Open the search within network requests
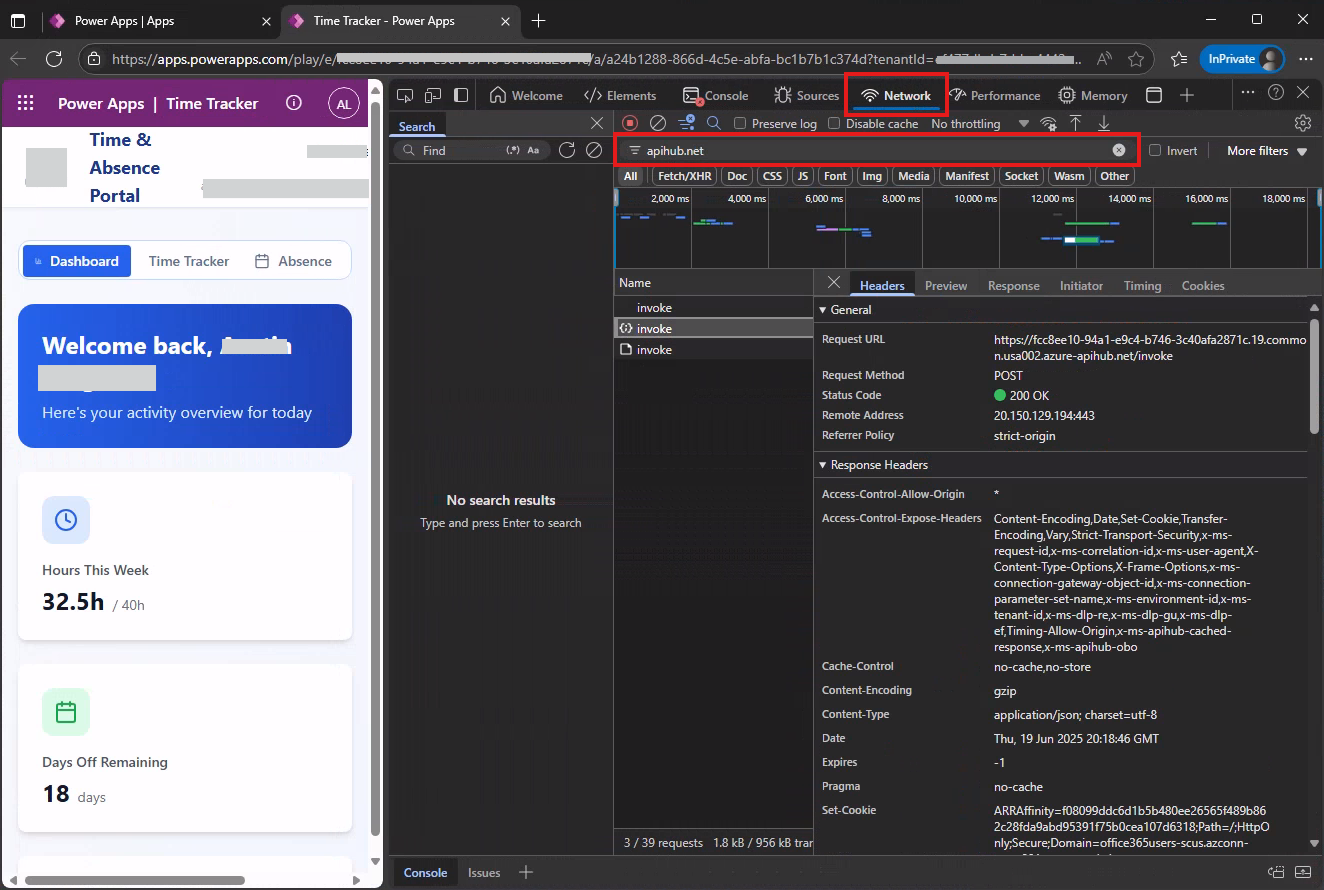Image resolution: width=1324 pixels, height=890 pixels. tap(712, 122)
